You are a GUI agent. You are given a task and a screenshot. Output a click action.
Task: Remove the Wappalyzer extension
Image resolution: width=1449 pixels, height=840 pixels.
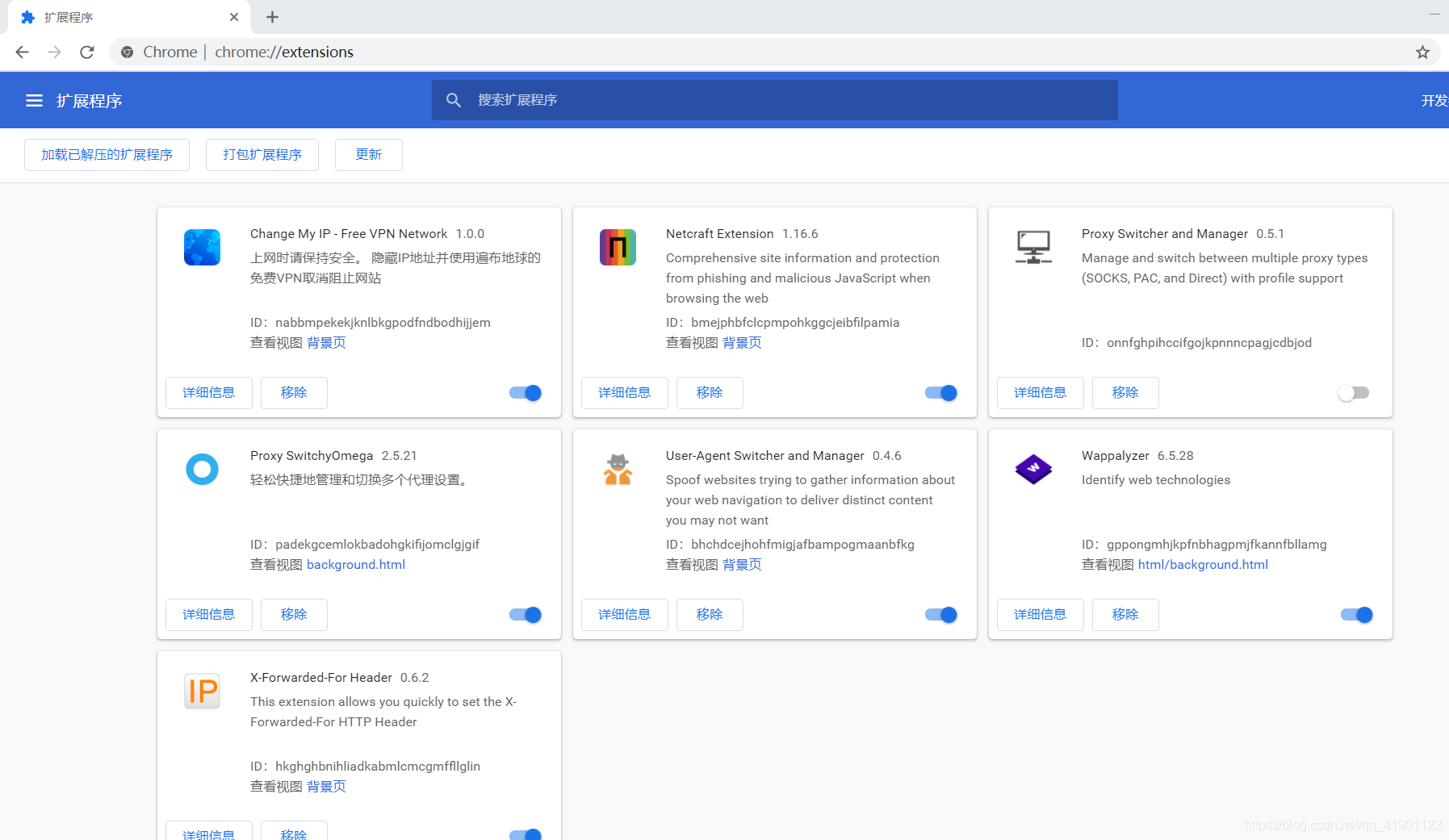pyautogui.click(x=1125, y=615)
